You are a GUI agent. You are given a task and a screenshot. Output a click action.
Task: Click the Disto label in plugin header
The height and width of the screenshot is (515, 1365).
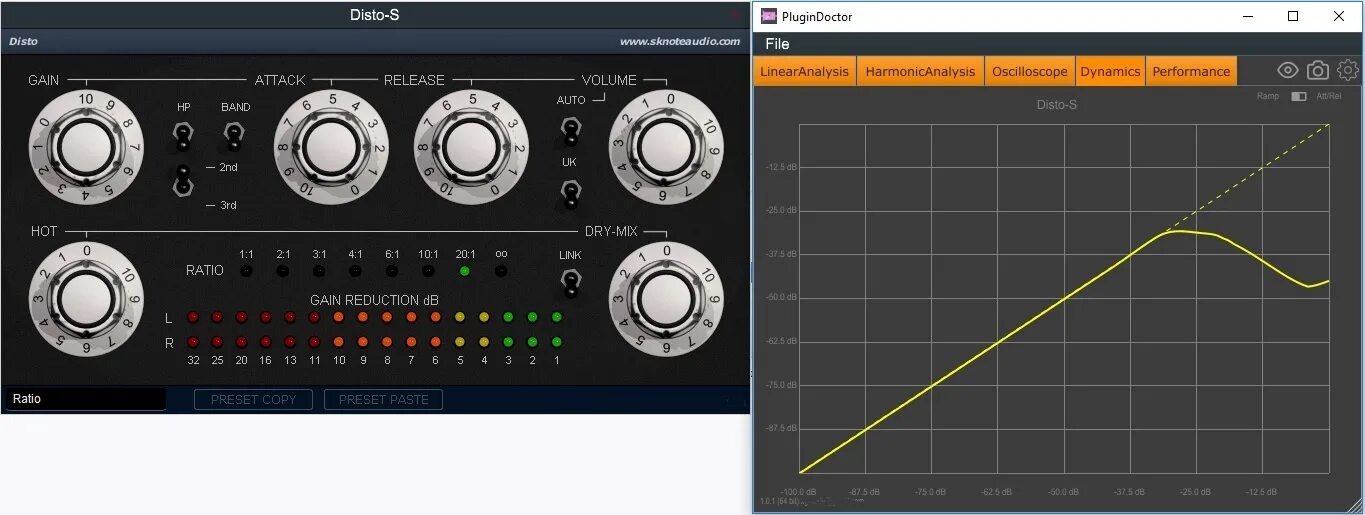coord(23,42)
